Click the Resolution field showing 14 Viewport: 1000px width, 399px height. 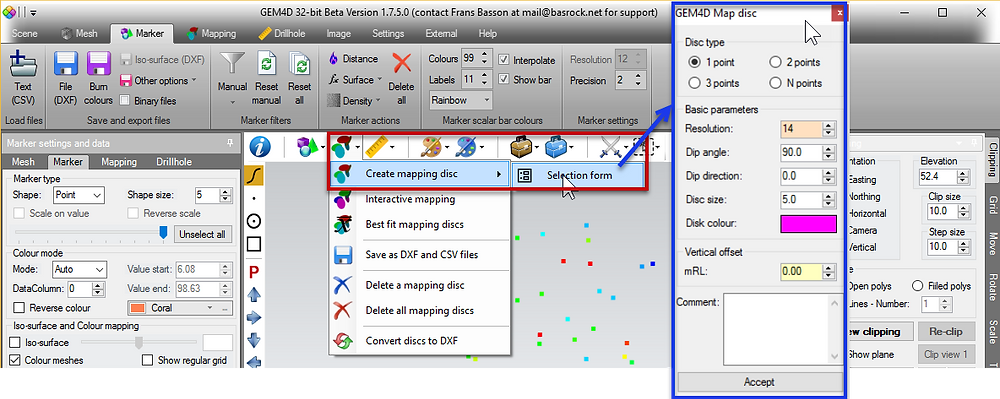click(x=802, y=129)
